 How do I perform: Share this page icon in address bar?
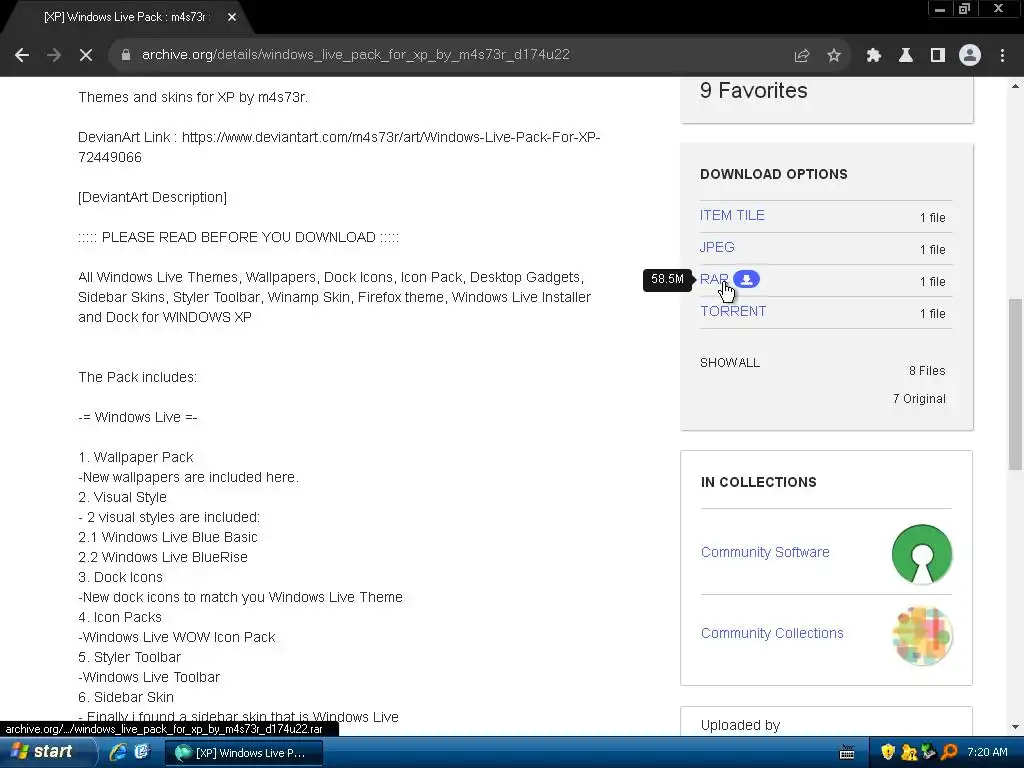tap(801, 56)
